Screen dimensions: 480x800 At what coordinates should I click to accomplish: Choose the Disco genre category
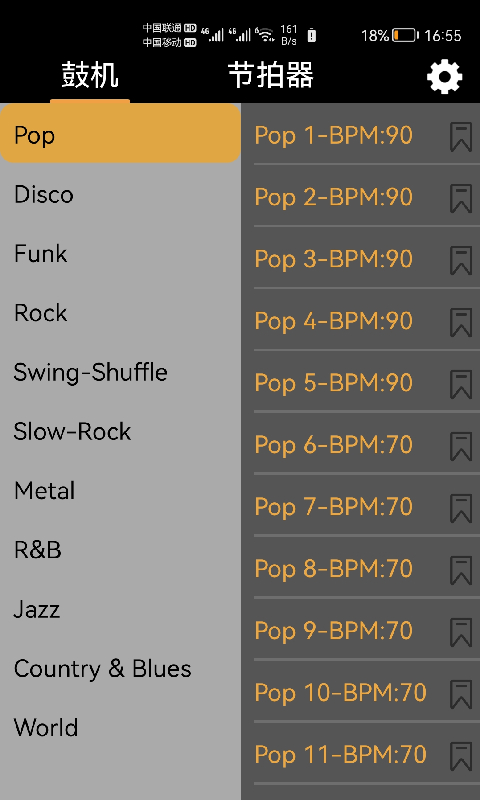pos(120,194)
